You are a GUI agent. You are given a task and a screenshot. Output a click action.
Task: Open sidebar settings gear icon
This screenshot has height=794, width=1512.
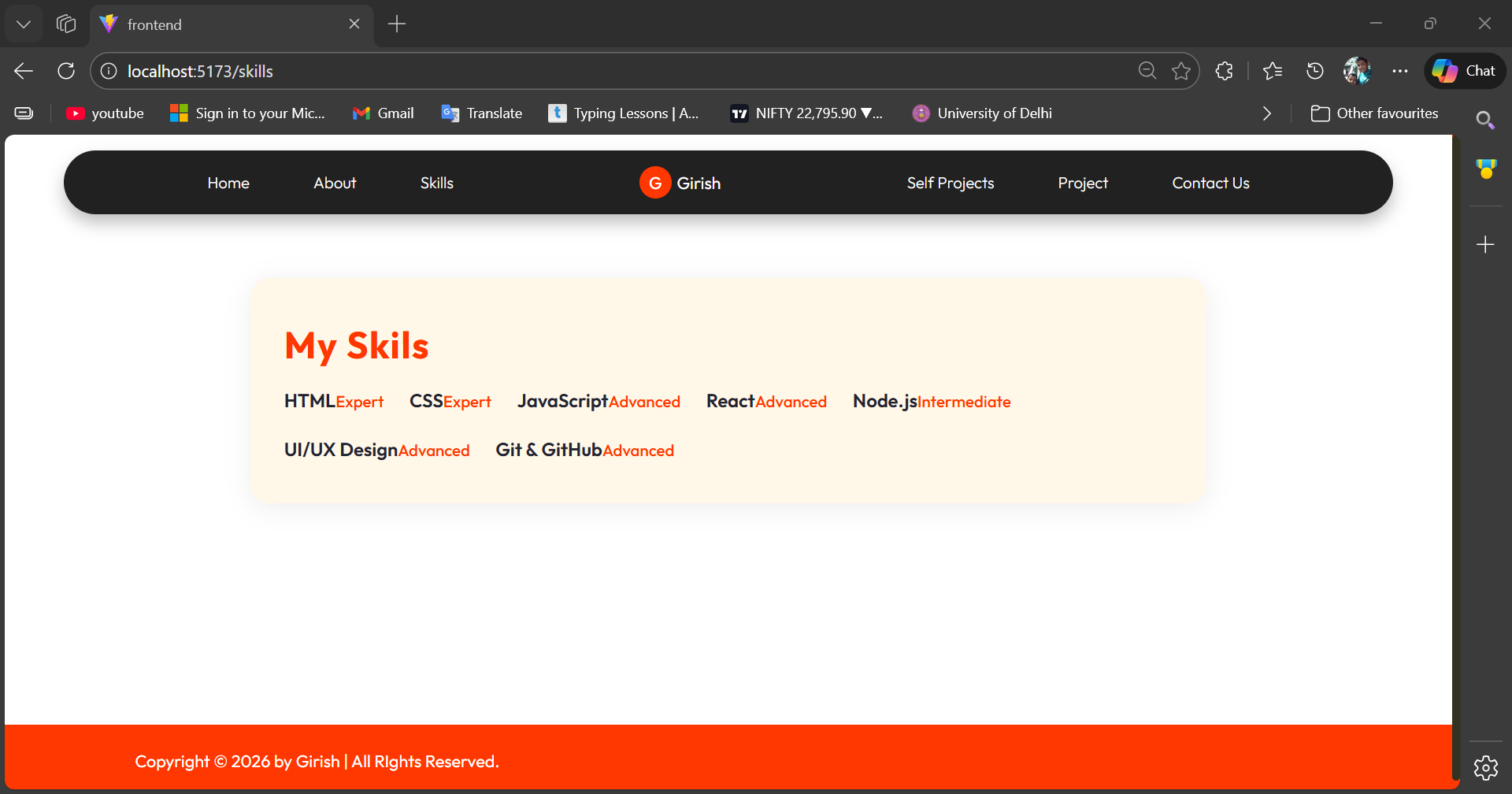[1485, 767]
